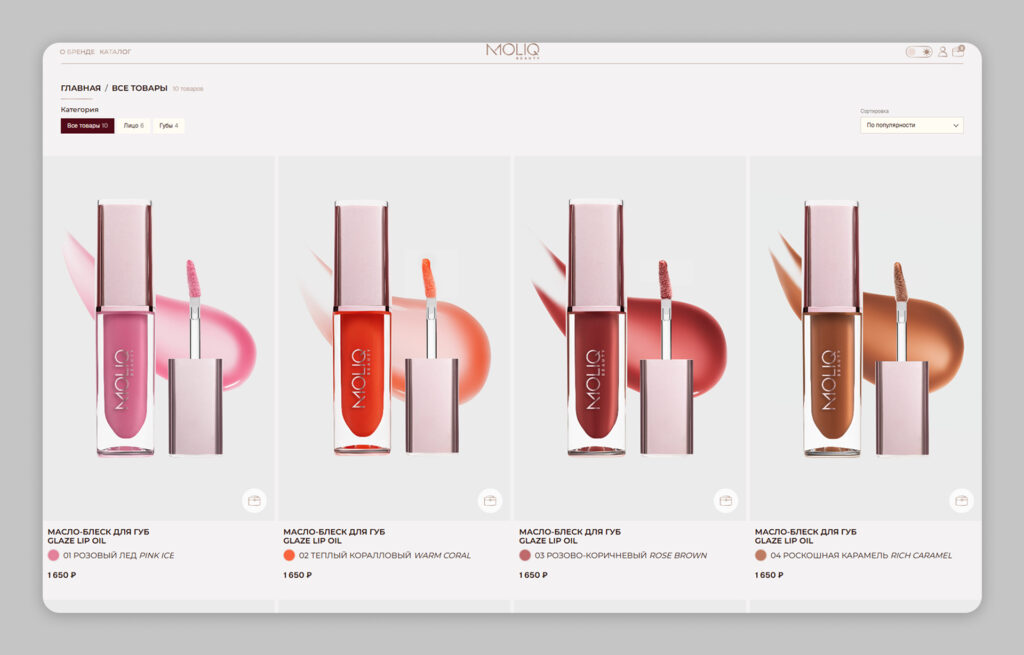Select the 'Все товары 10' category filter
Viewport: 1024px width, 655px height.
[x=88, y=125]
